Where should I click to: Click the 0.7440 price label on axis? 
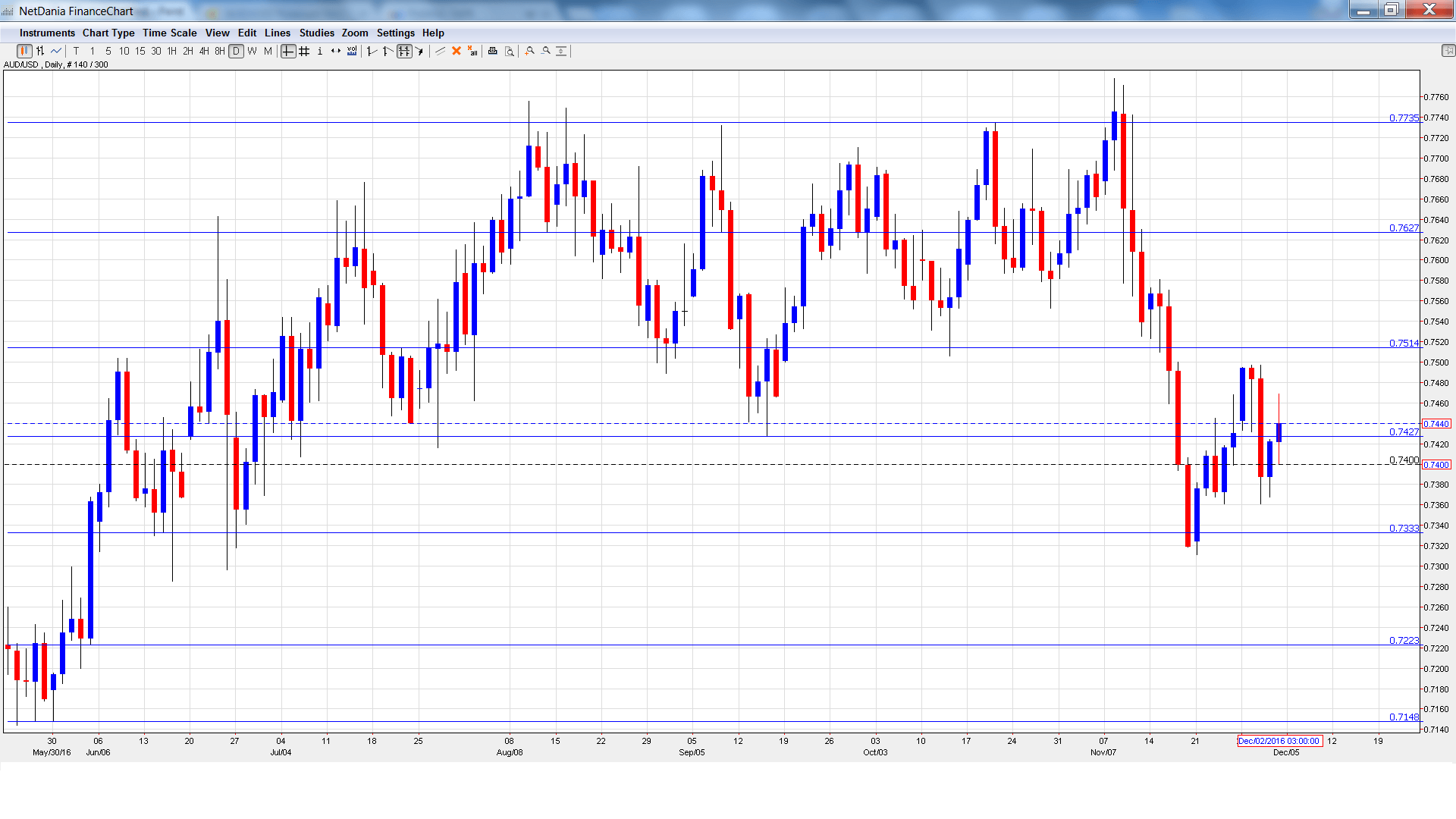(1436, 424)
